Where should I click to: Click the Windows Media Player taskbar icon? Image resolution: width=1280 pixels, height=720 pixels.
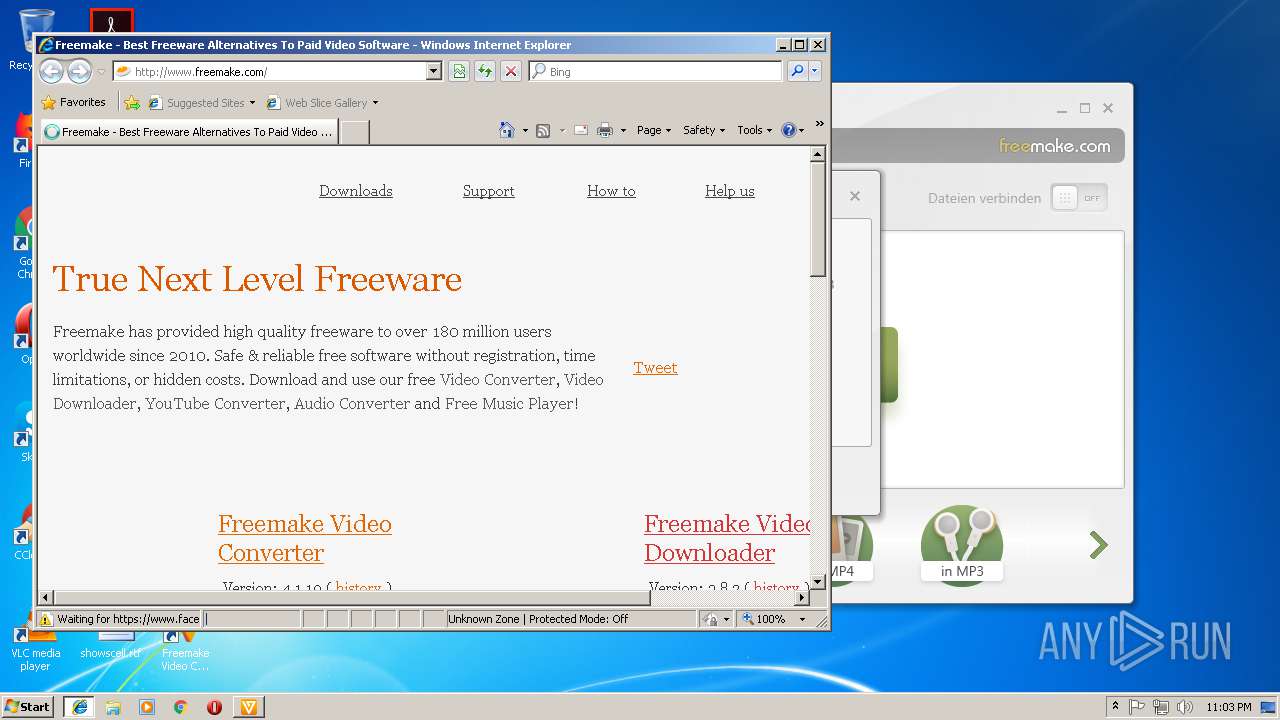[147, 707]
